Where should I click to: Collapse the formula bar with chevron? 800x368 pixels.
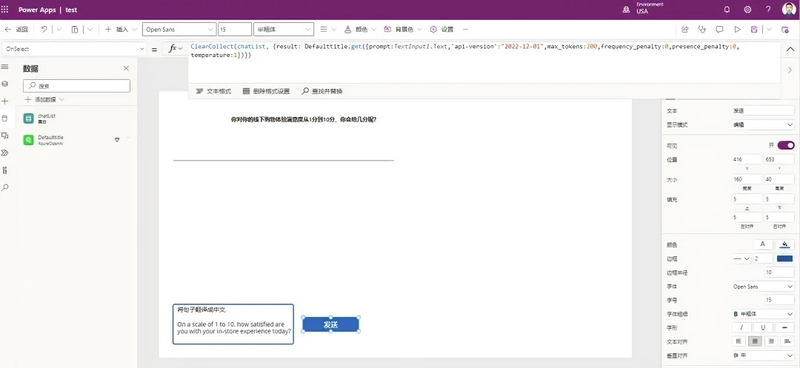coord(790,49)
